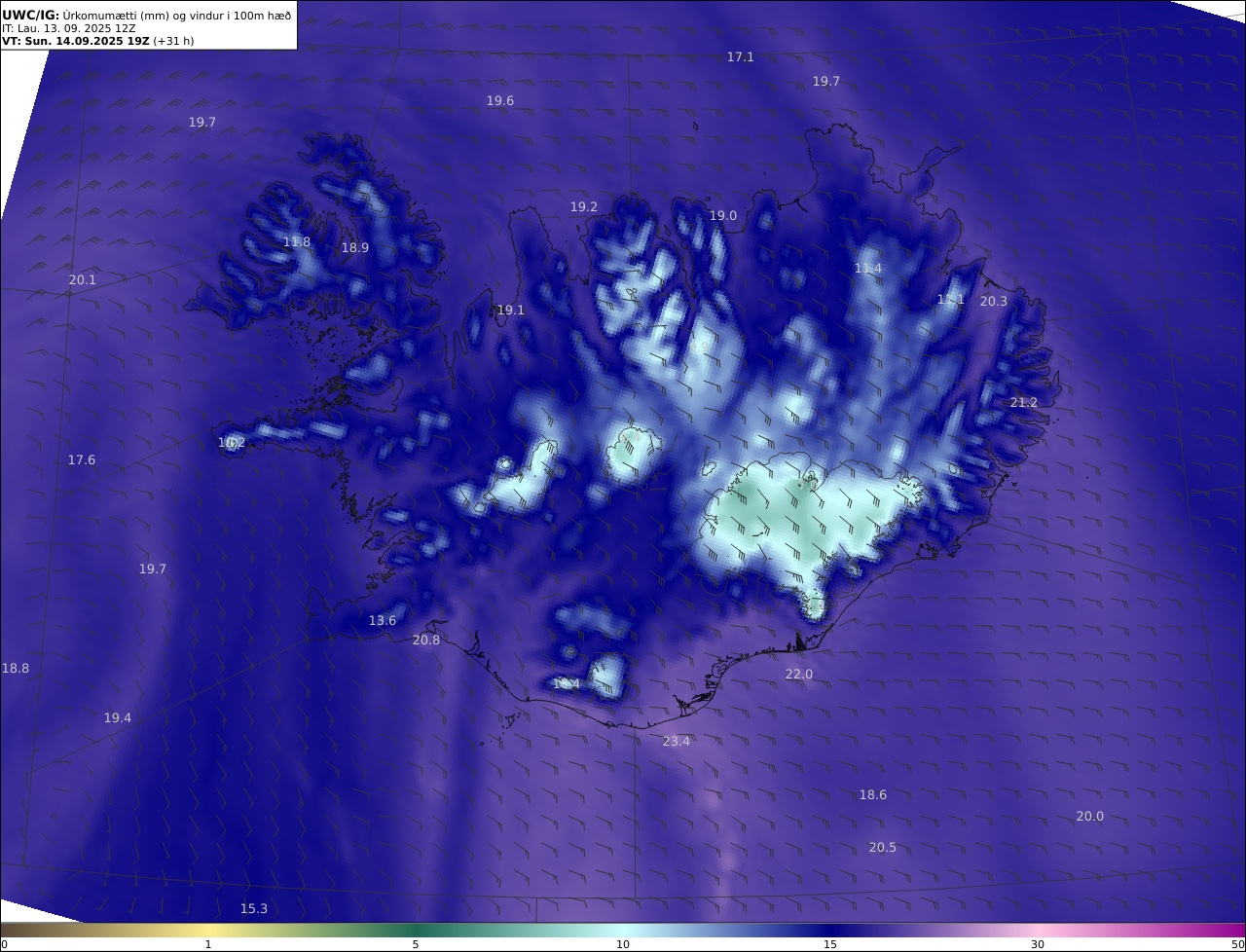Screen dimensions: 1246x952
Task: Click the 17.1 value label on the map
Action: click(x=741, y=57)
